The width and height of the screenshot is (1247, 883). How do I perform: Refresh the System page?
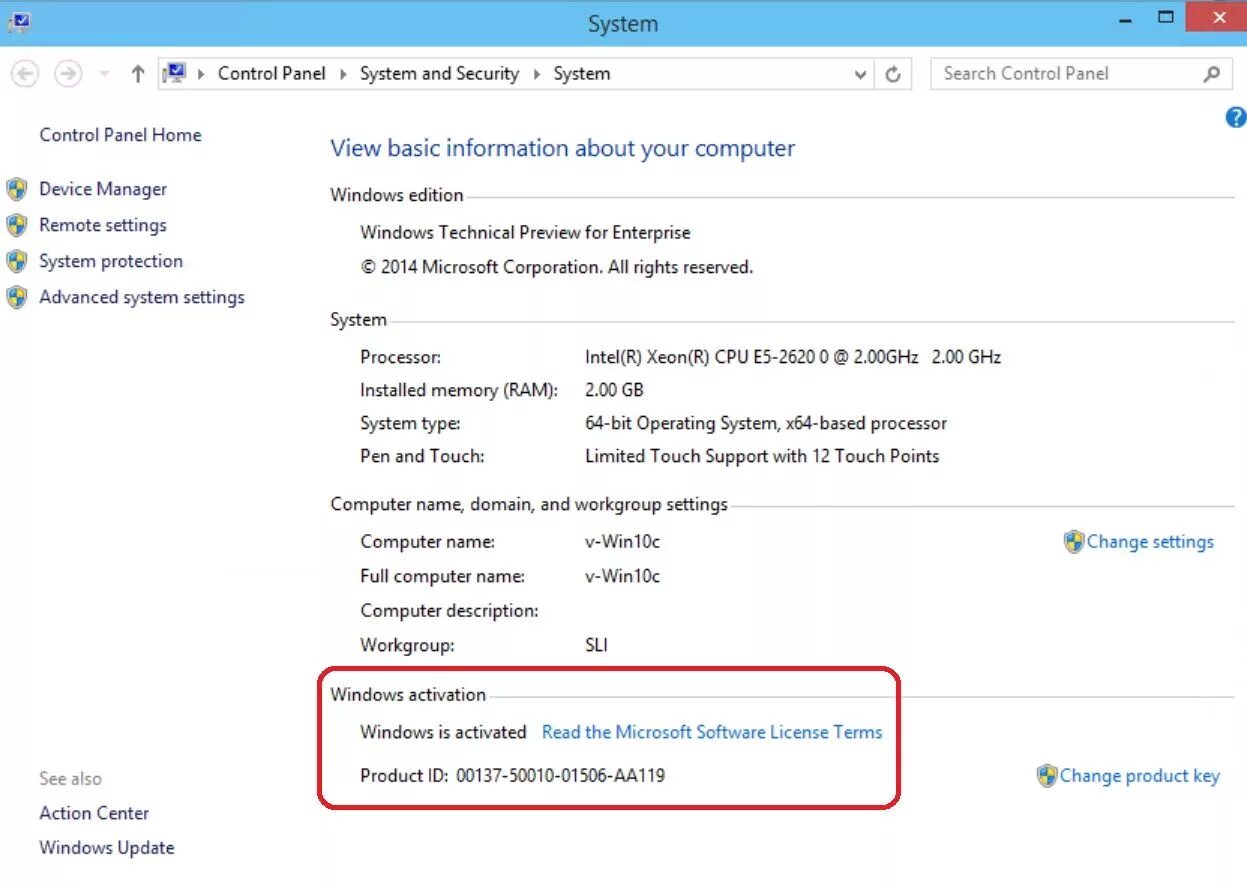point(893,74)
